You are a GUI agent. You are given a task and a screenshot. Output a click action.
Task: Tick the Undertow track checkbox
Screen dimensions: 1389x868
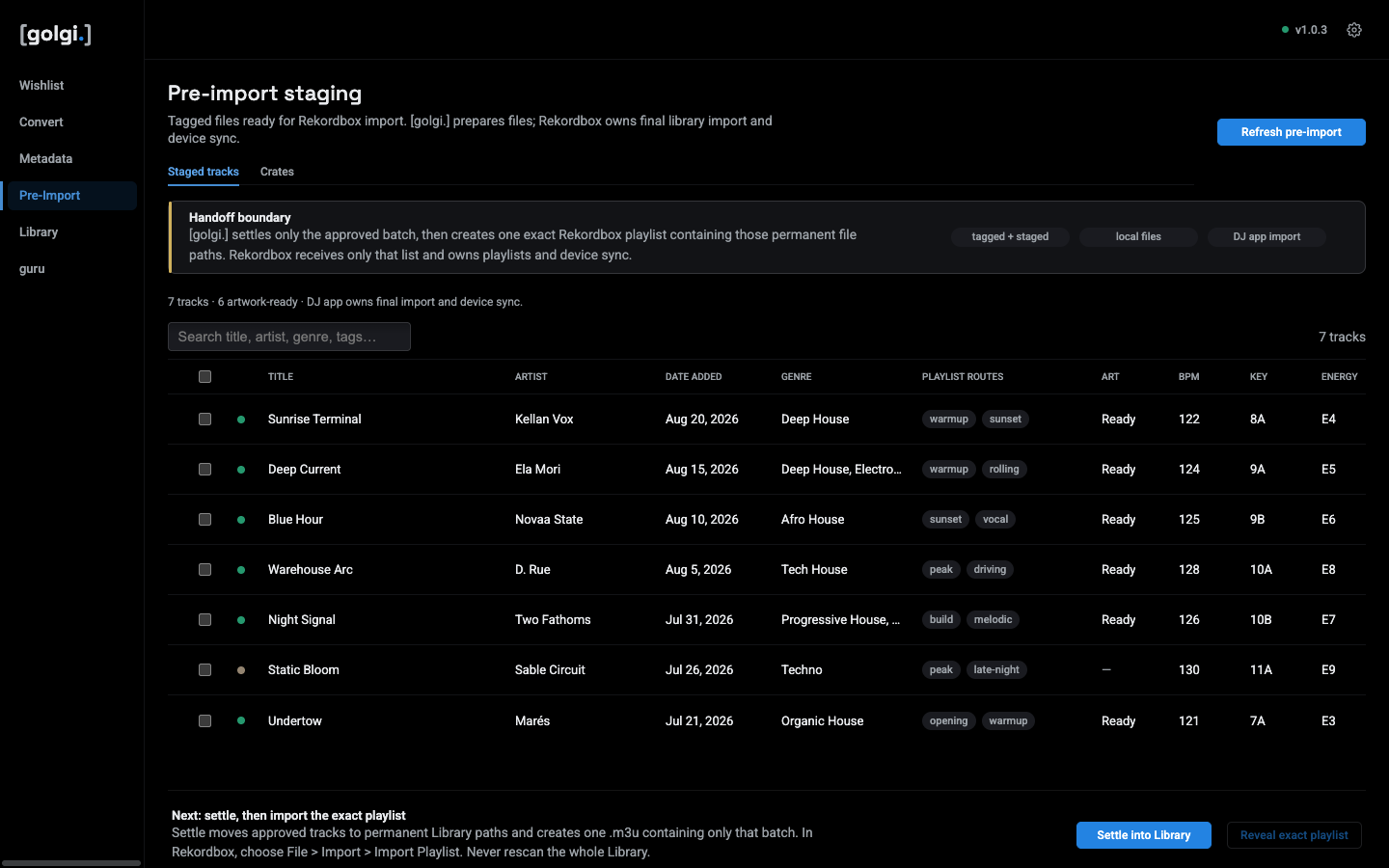pyautogui.click(x=204, y=720)
